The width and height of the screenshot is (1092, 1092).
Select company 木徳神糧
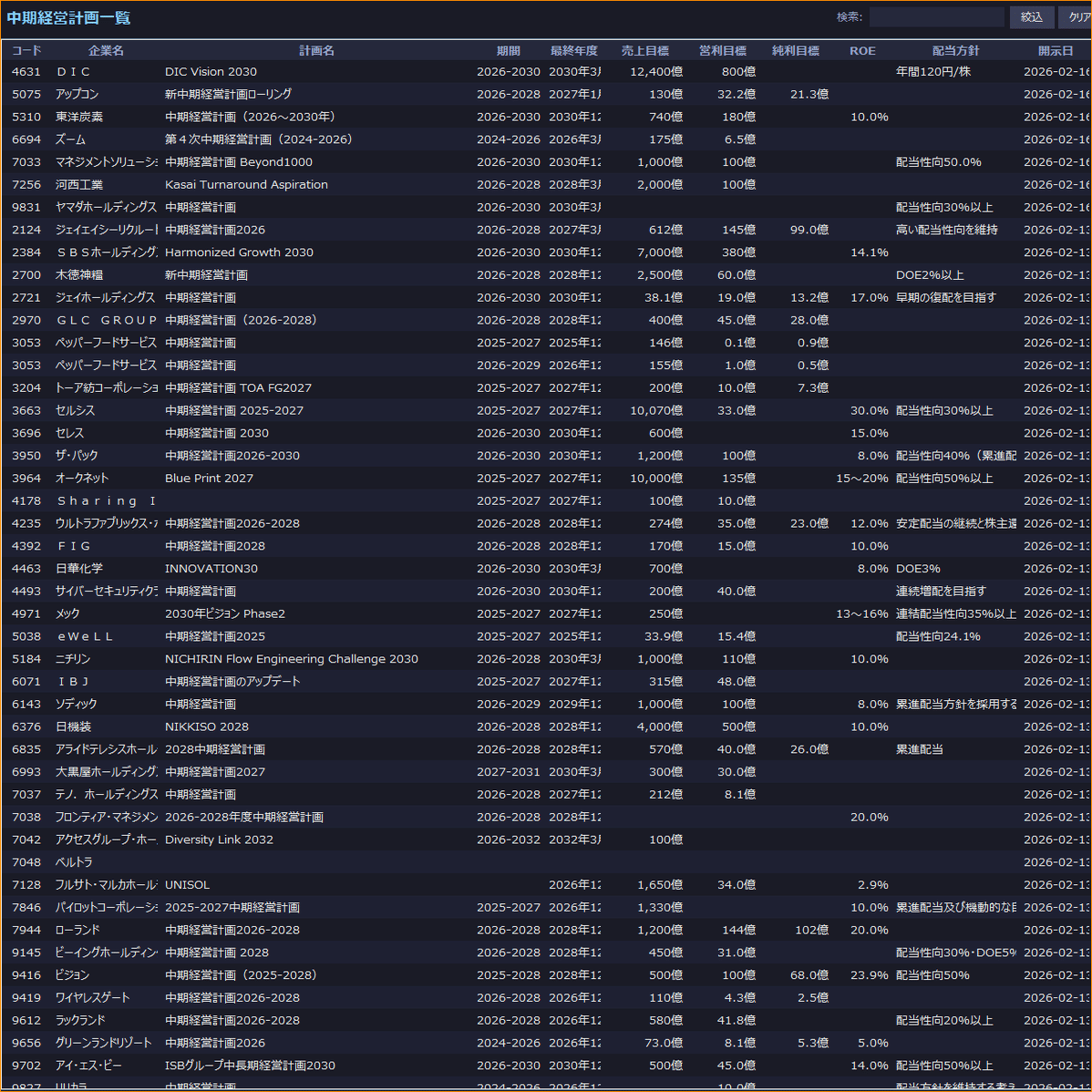pos(78,275)
